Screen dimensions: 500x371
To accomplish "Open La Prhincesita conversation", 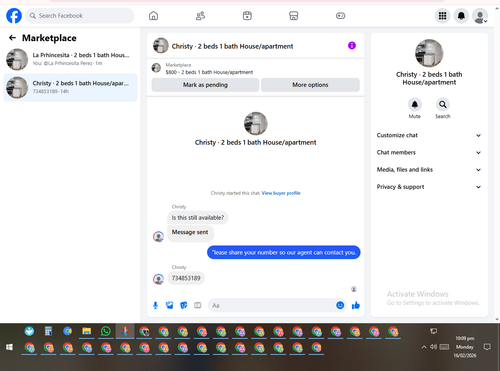I will [x=70, y=59].
